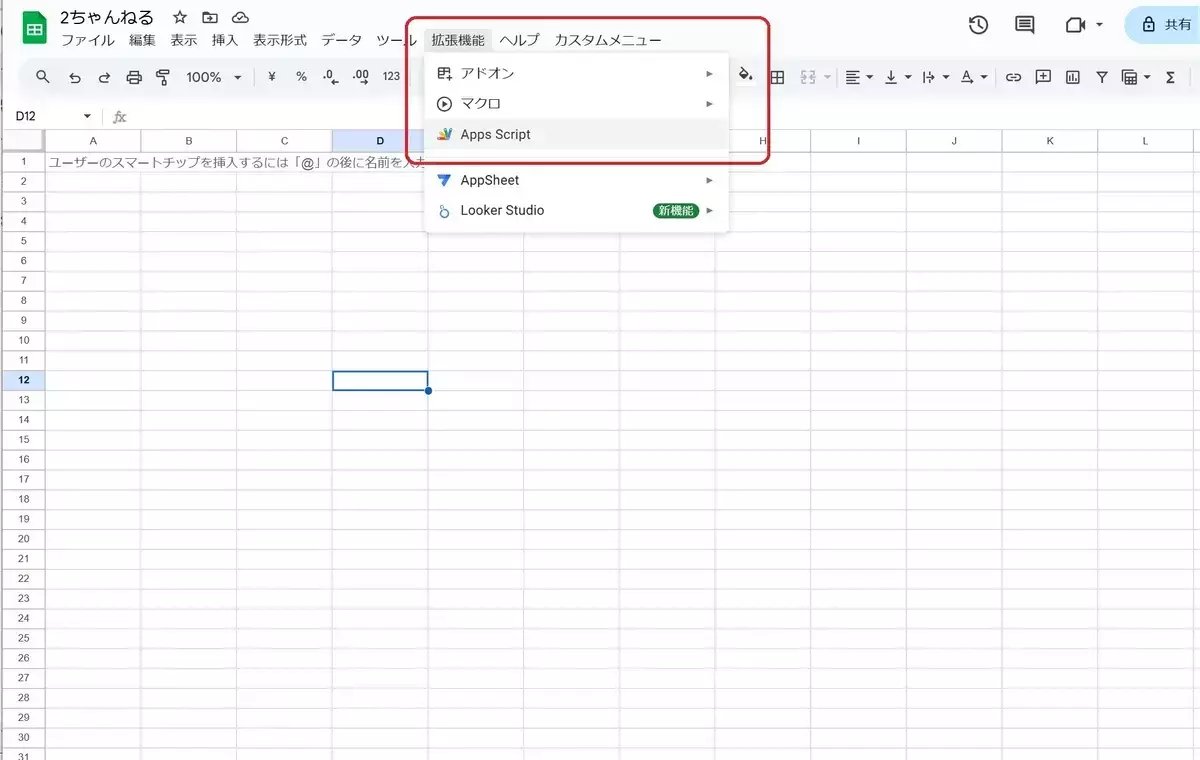This screenshot has height=760, width=1200.
Task: Click the video call (Meet) icon
Action: tap(1075, 25)
